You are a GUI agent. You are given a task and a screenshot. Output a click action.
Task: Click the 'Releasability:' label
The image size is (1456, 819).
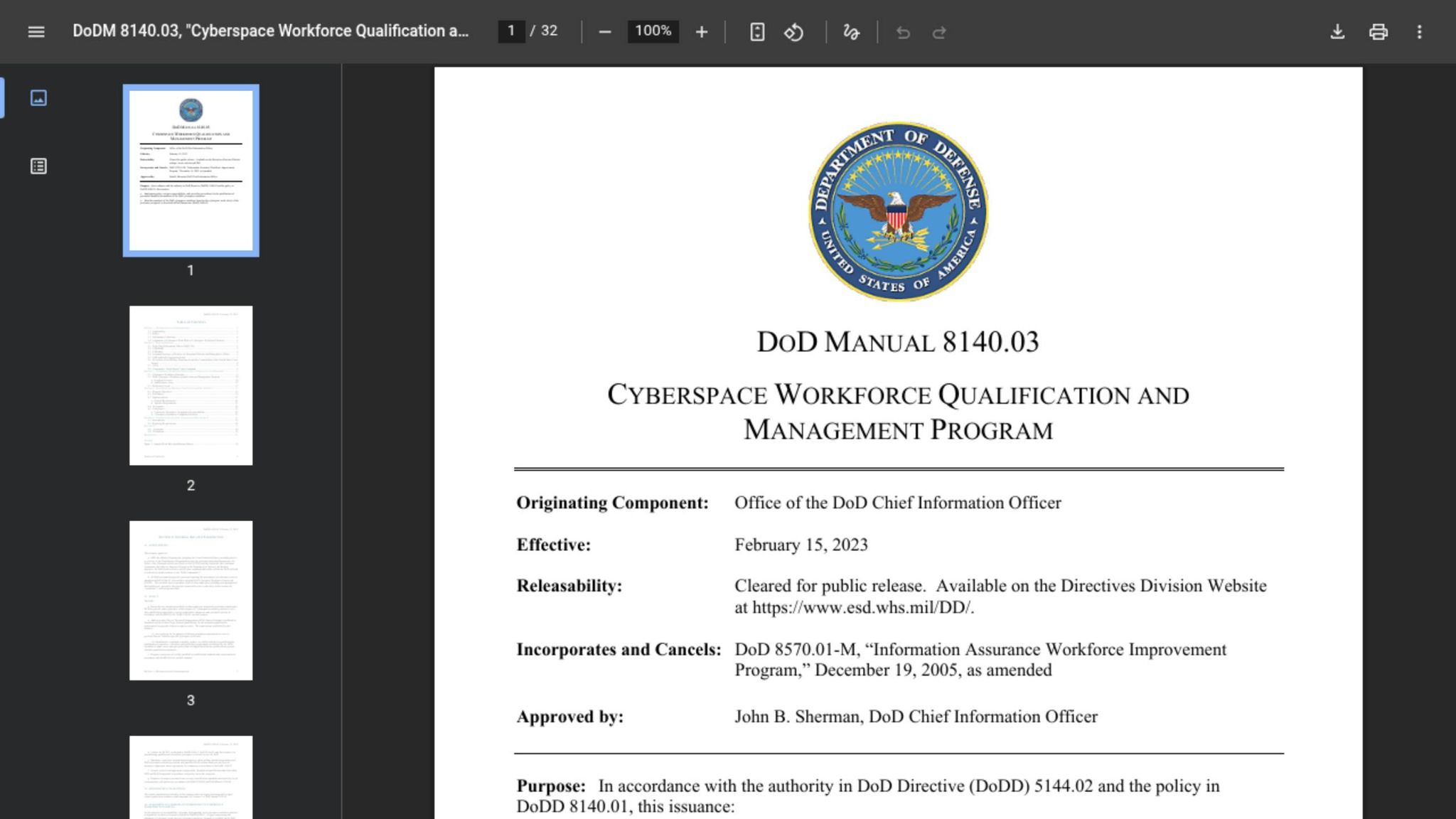(x=569, y=587)
